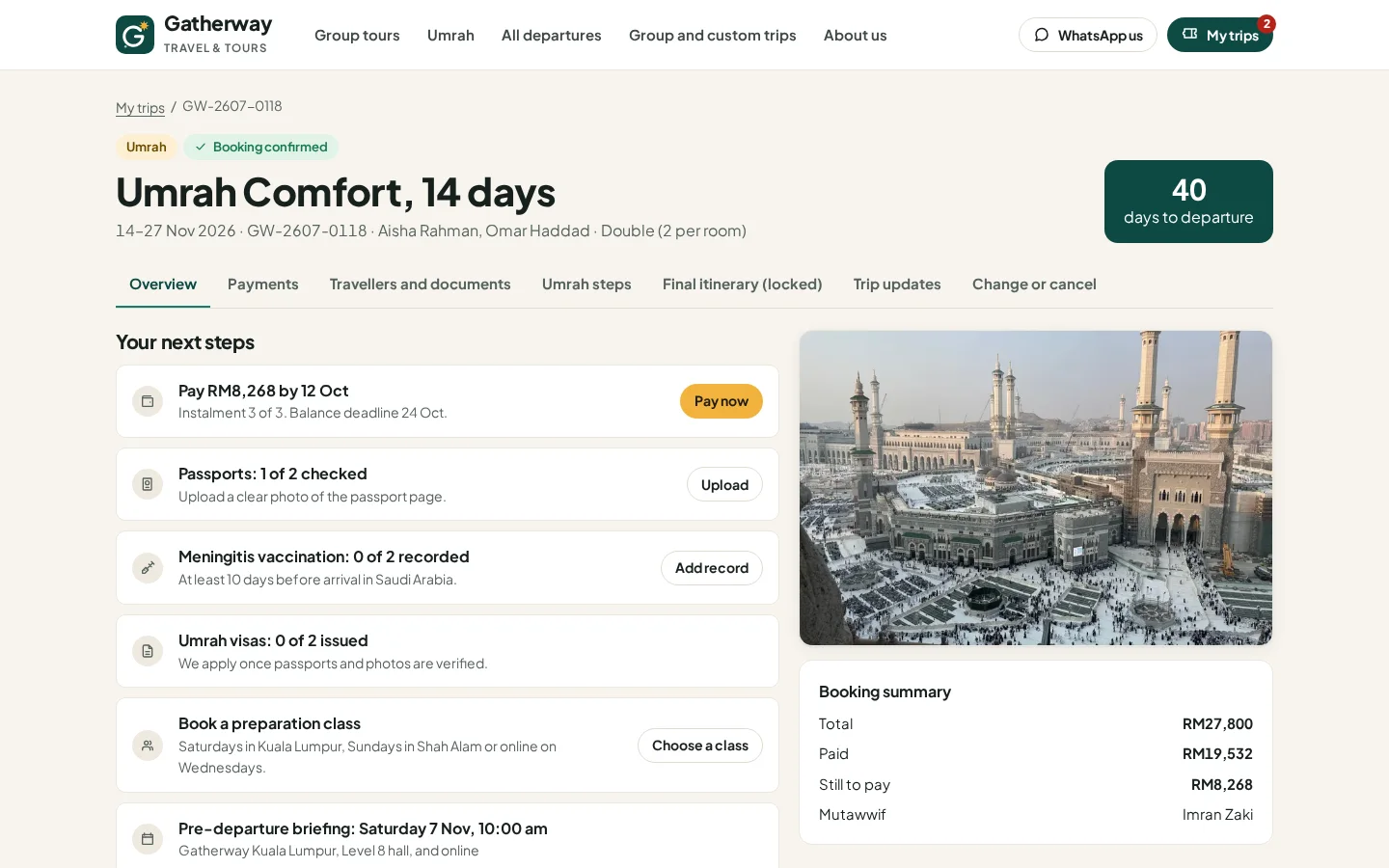
Task: Go to All departures
Action: pyautogui.click(x=552, y=35)
